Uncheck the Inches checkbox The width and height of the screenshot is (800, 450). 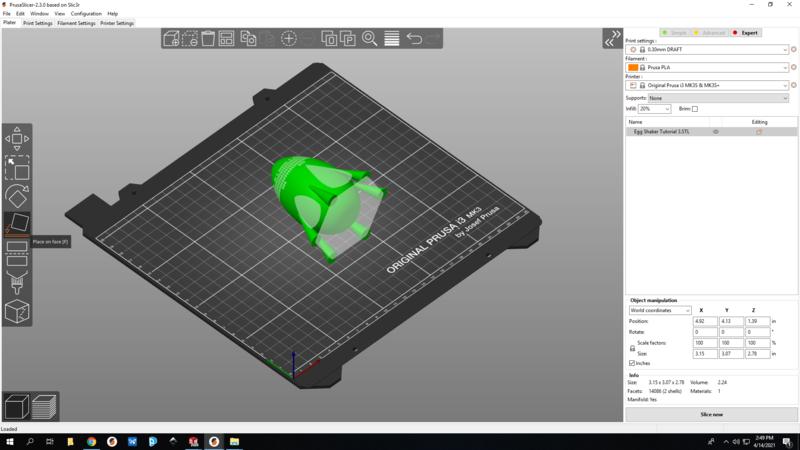pyautogui.click(x=632, y=363)
